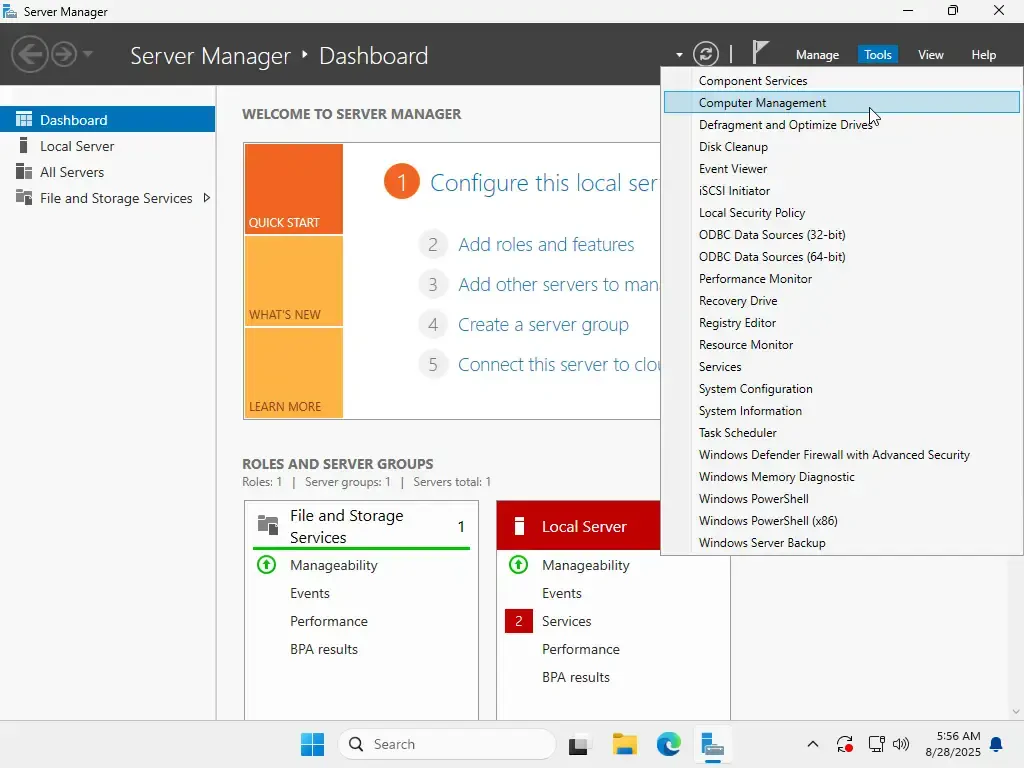This screenshot has width=1024, height=768.
Task: Open the File and Storage Services tile header
Action: point(361,526)
